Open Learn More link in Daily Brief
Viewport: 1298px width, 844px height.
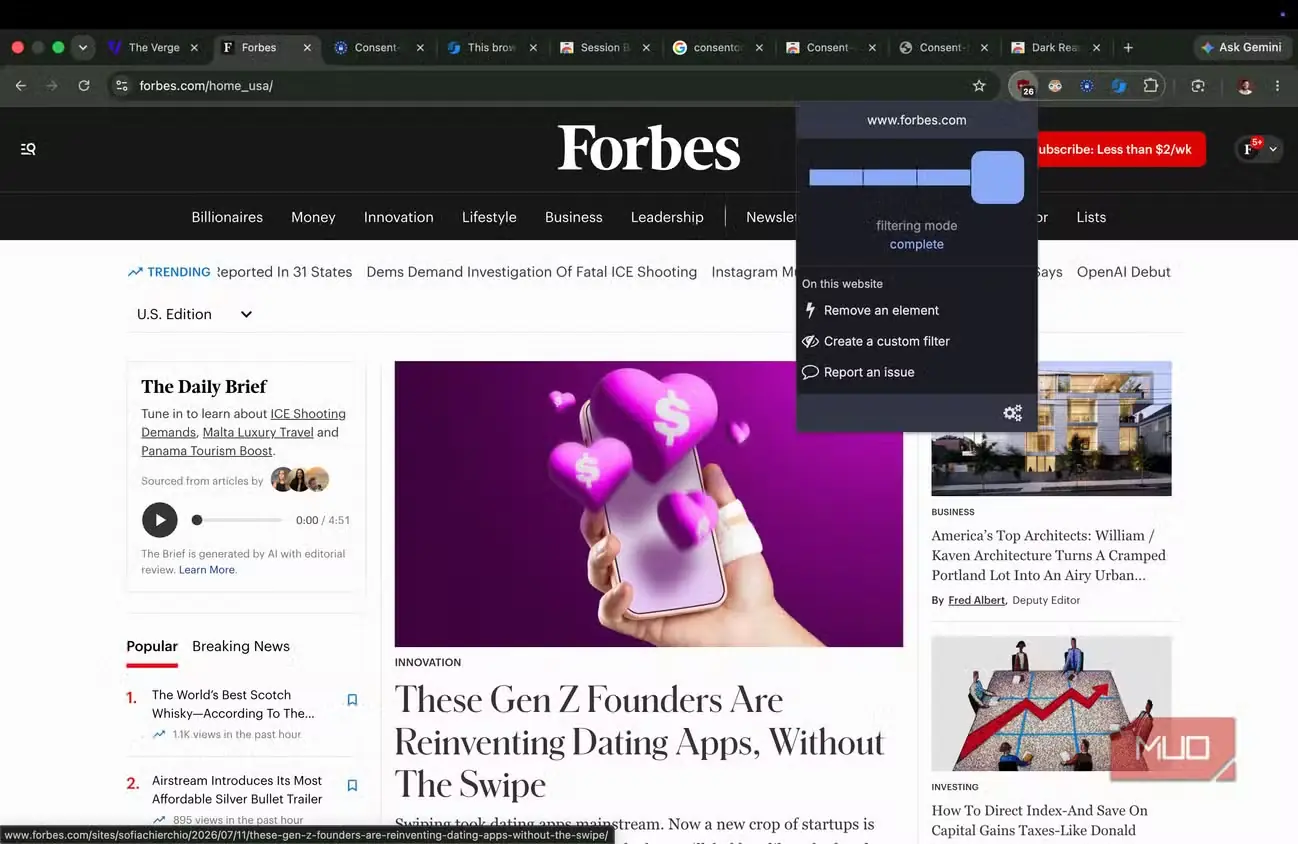[207, 570]
